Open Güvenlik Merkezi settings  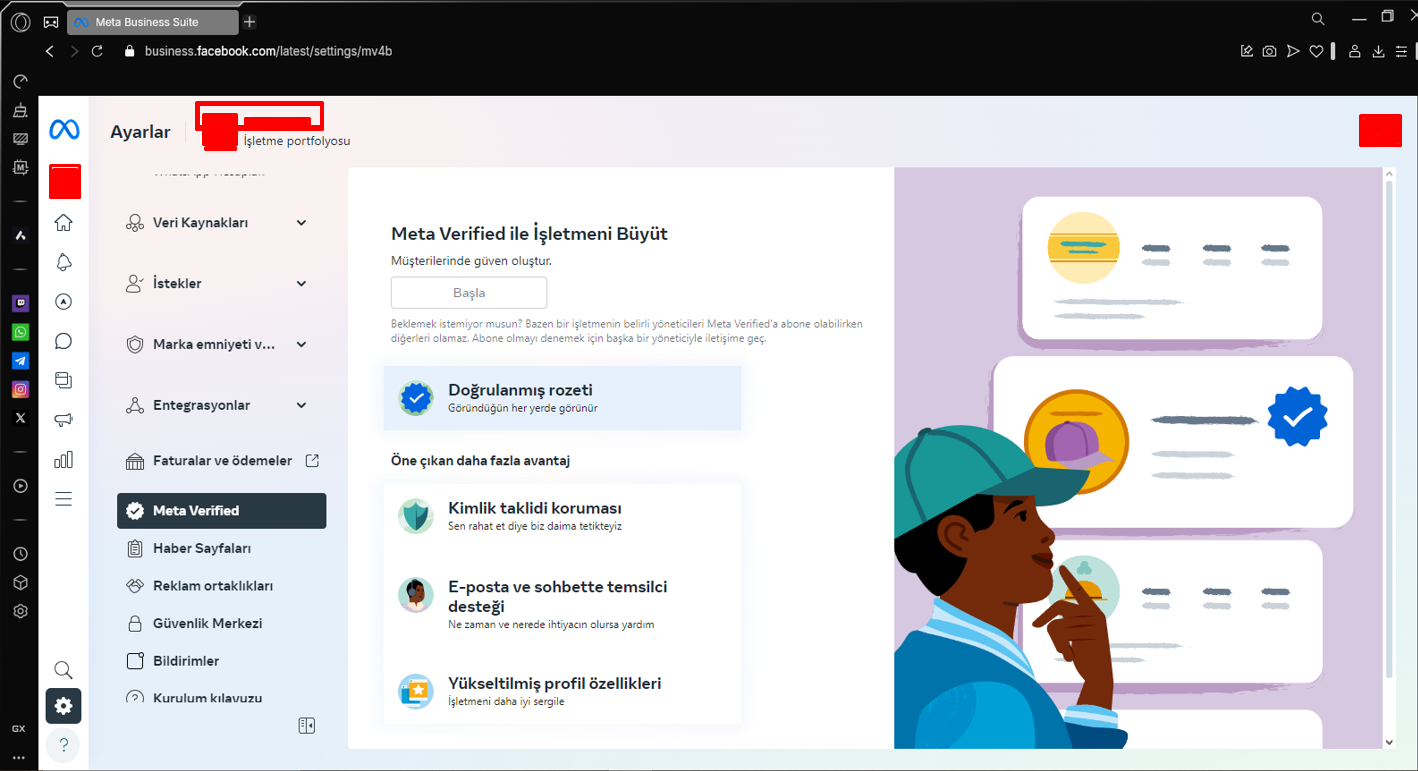pyautogui.click(x=222, y=623)
